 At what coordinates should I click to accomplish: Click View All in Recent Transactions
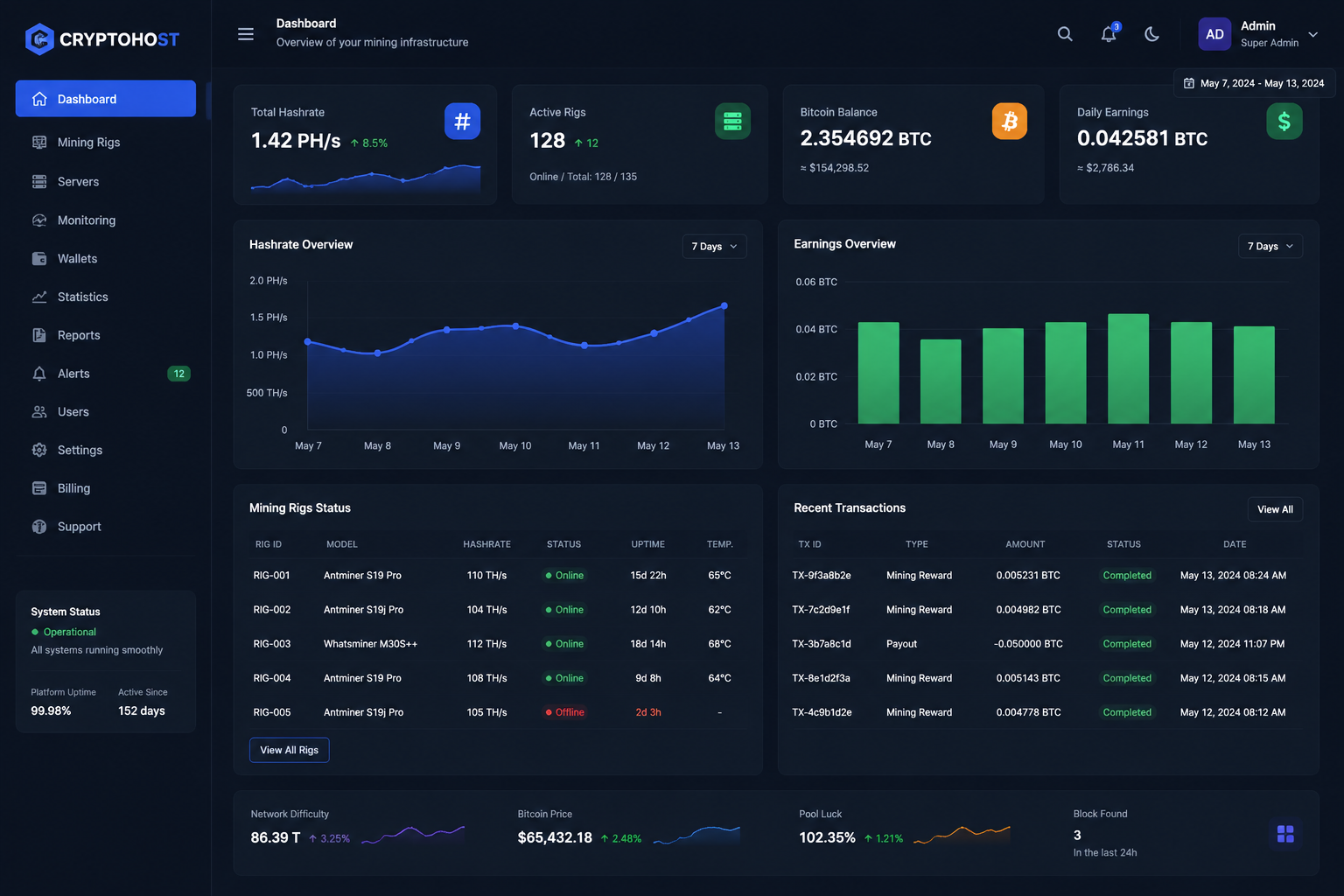pos(1275,509)
